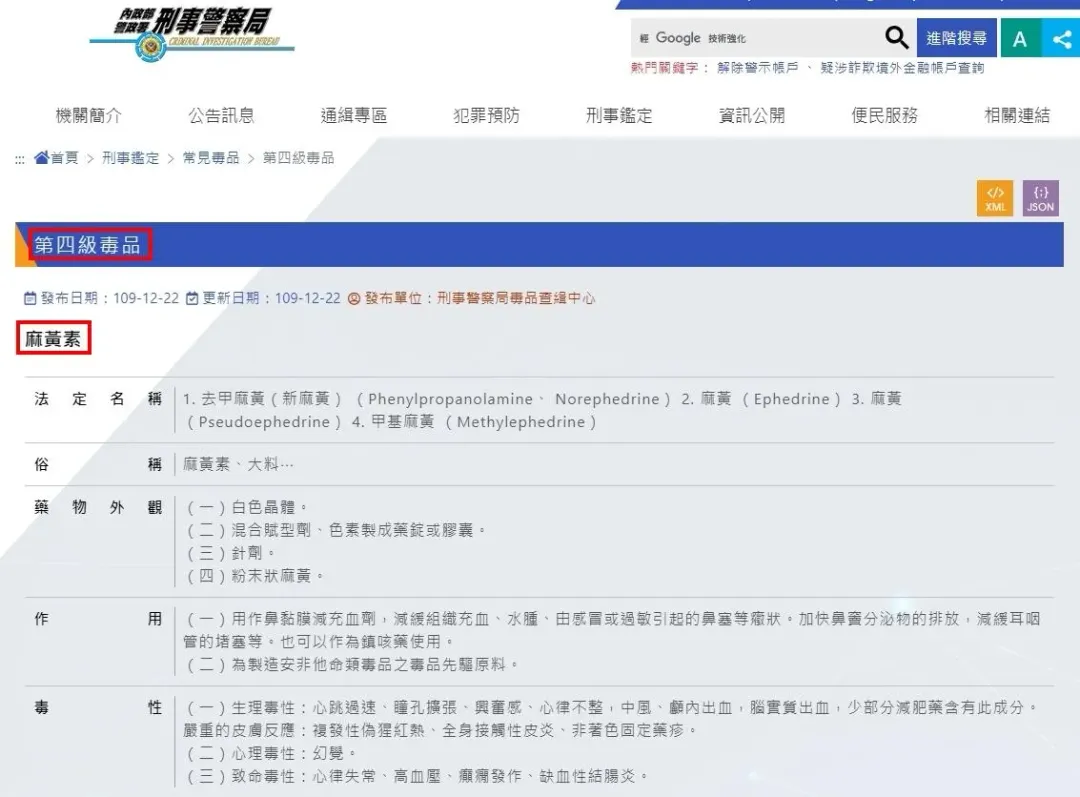Focus the Google search input field
1080x797 pixels.
(x=758, y=38)
